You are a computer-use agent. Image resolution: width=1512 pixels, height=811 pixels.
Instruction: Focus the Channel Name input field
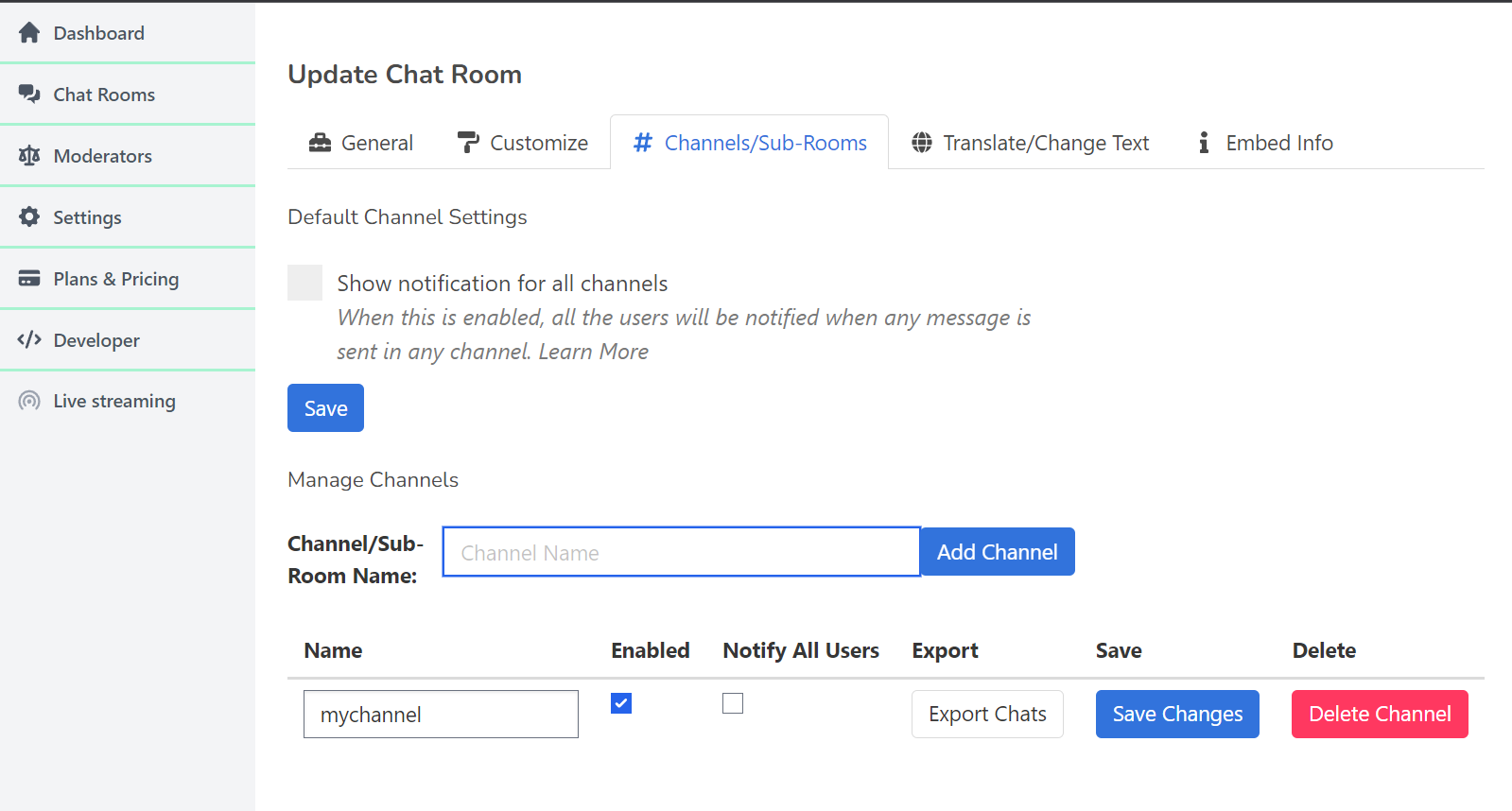[681, 552]
